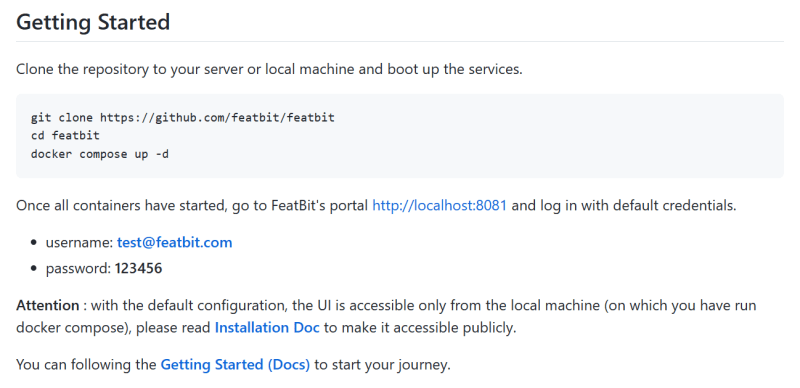Click the 'docker compose up -d' line
The height and width of the screenshot is (388, 800).
(x=99, y=154)
